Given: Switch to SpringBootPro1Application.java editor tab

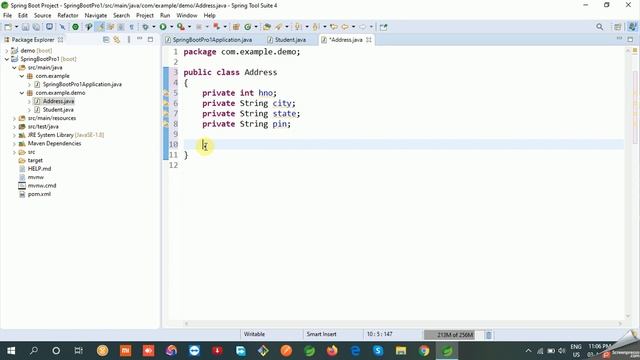Looking at the screenshot, I should (x=208, y=40).
